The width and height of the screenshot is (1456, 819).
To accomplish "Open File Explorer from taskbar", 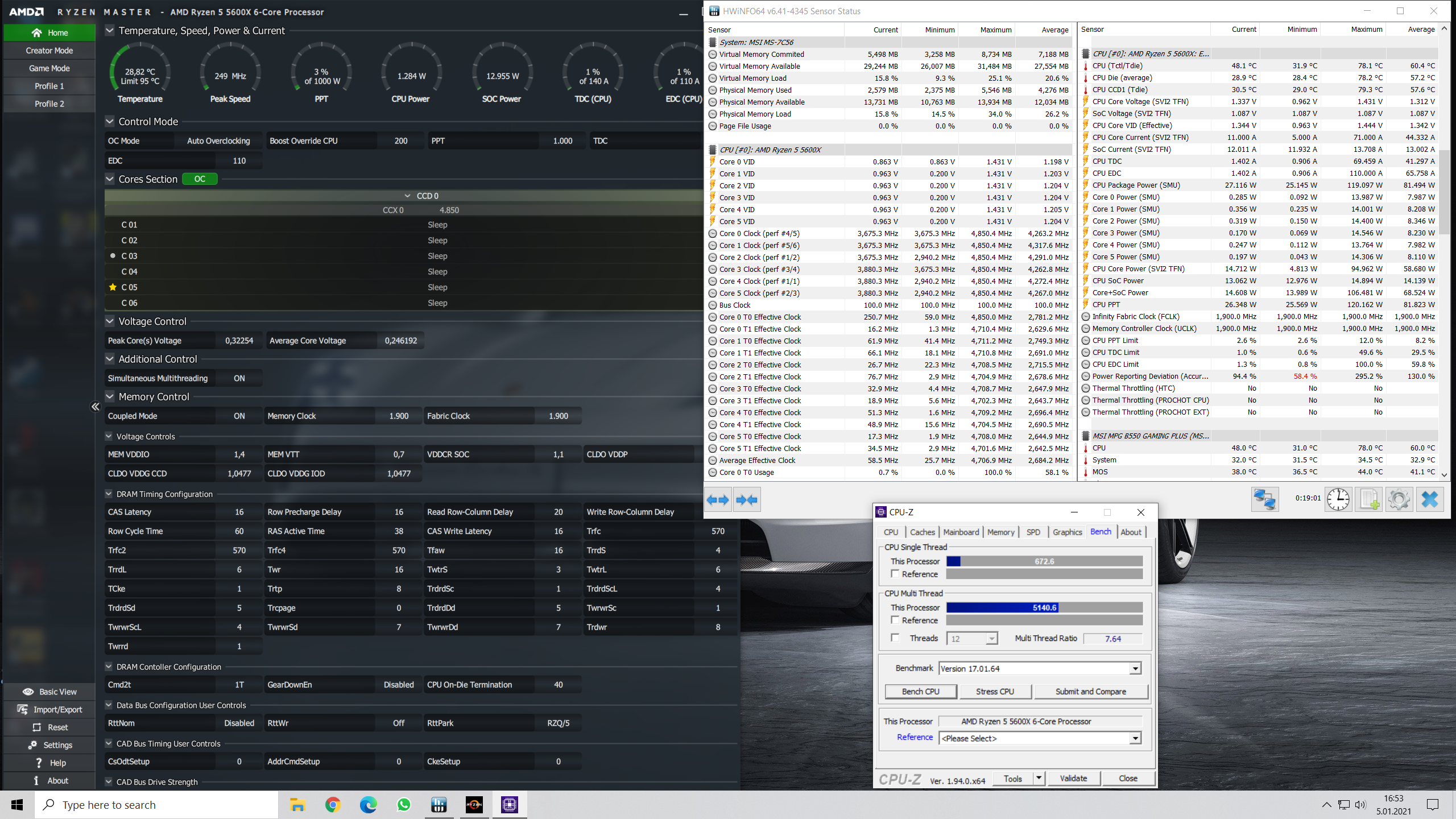I will 297,804.
